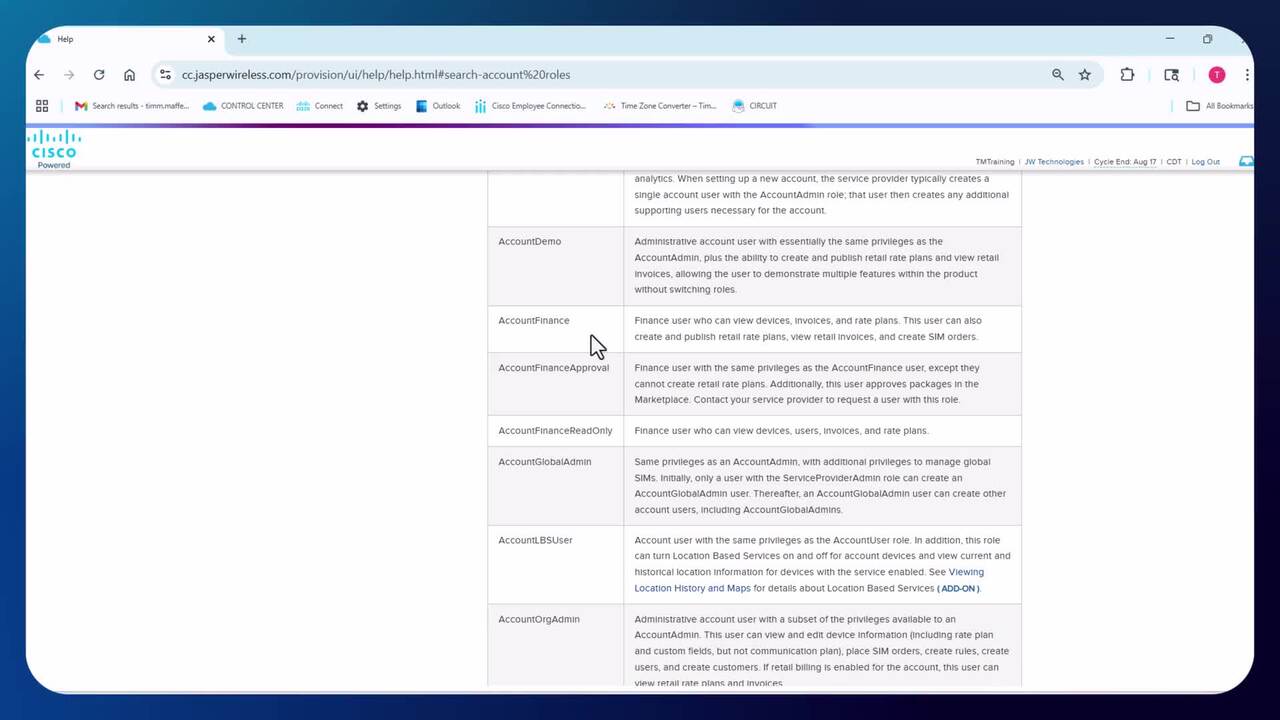Screen dimensions: 1280x720
Task: Click the zoom magnifier in address bar
Action: [1057, 75]
